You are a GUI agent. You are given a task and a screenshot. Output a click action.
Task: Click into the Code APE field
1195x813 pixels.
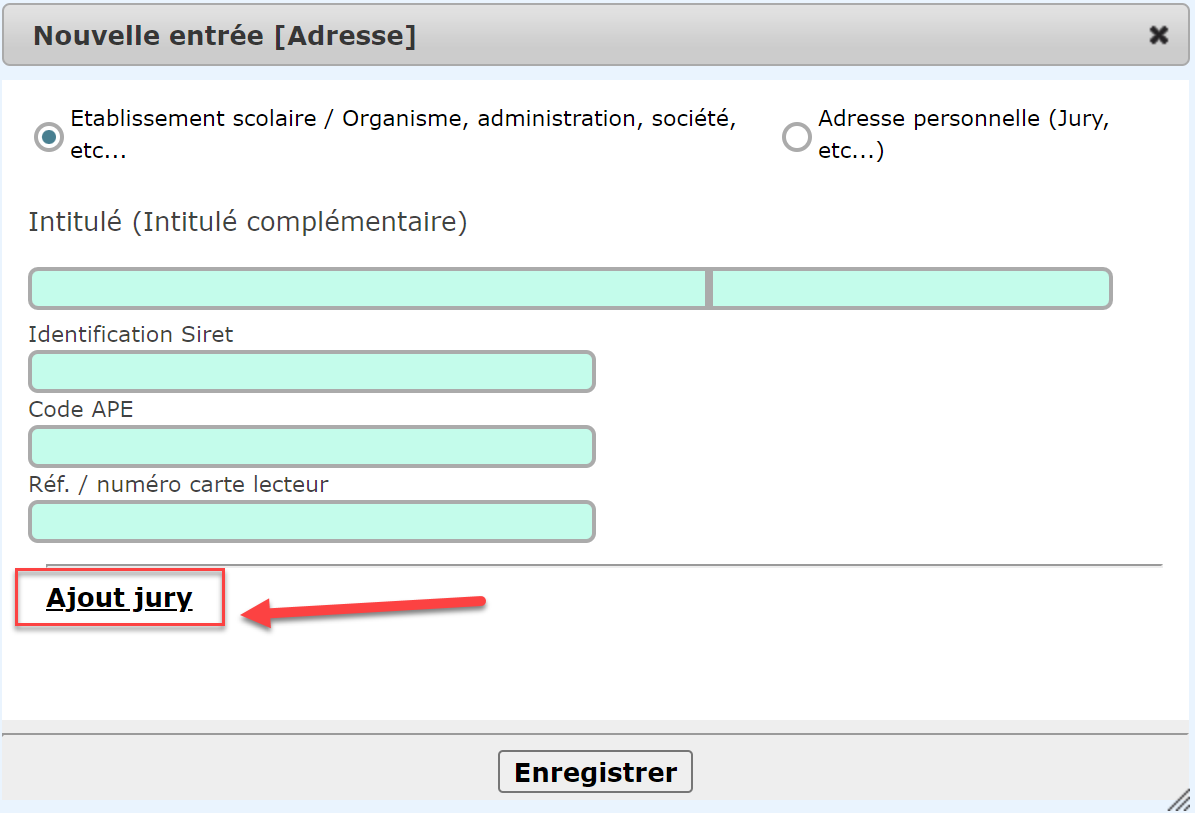[312, 447]
